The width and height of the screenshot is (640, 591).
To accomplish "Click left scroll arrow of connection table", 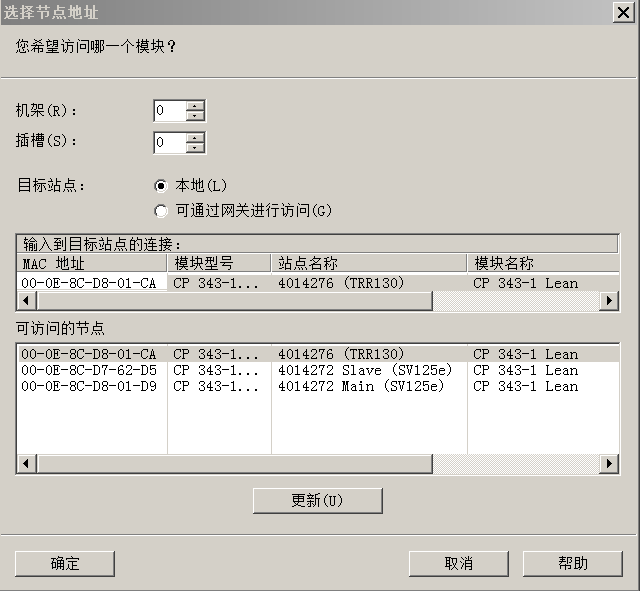I will [x=27, y=301].
